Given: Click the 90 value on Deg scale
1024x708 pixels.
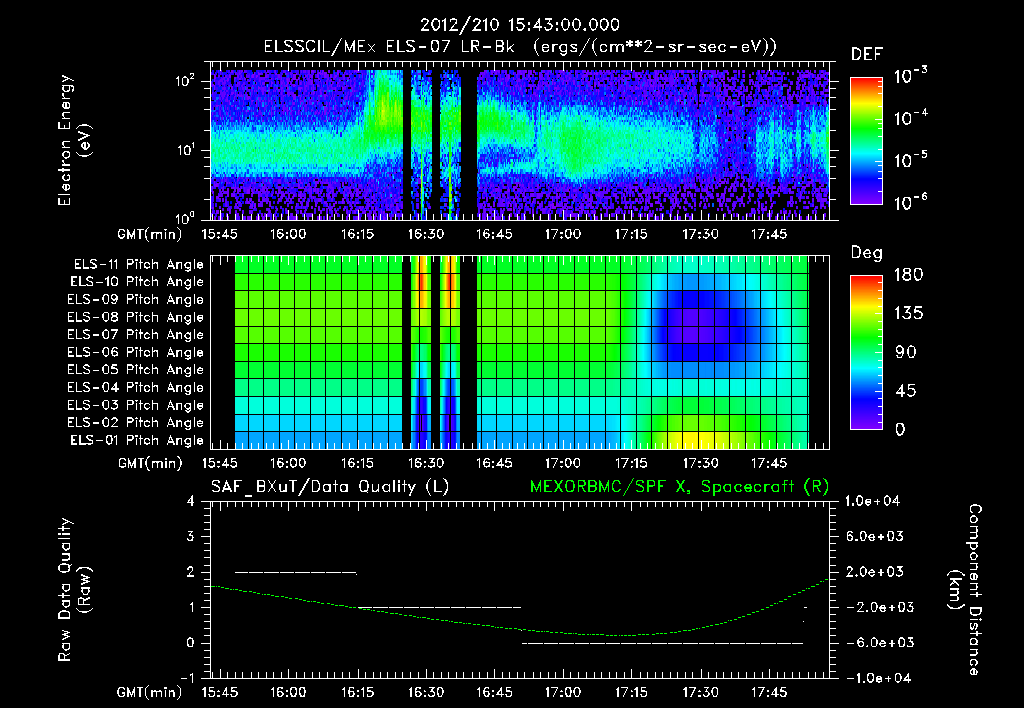Looking at the screenshot, I should pyautogui.click(x=908, y=352).
